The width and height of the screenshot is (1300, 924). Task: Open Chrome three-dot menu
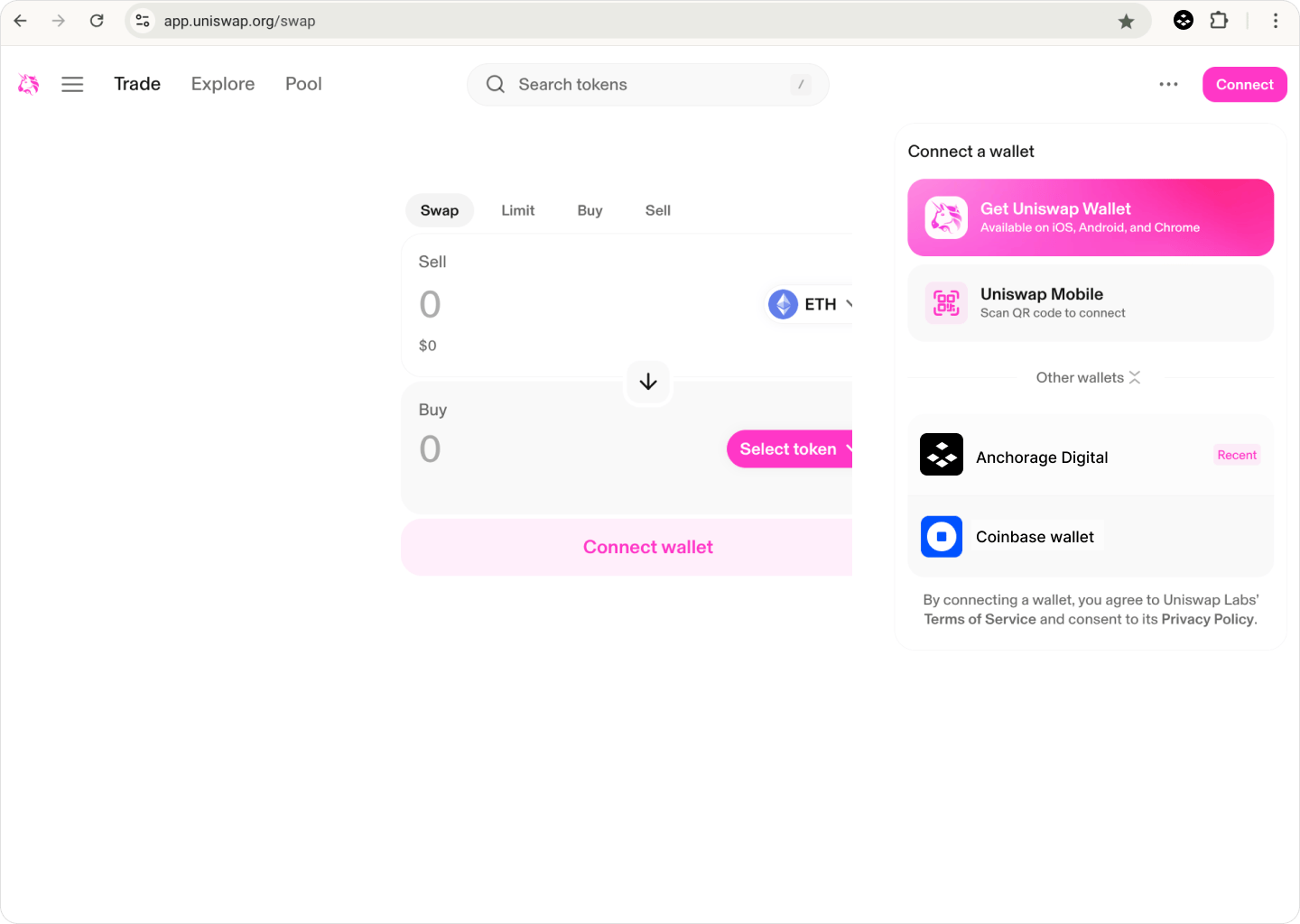pyautogui.click(x=1276, y=21)
